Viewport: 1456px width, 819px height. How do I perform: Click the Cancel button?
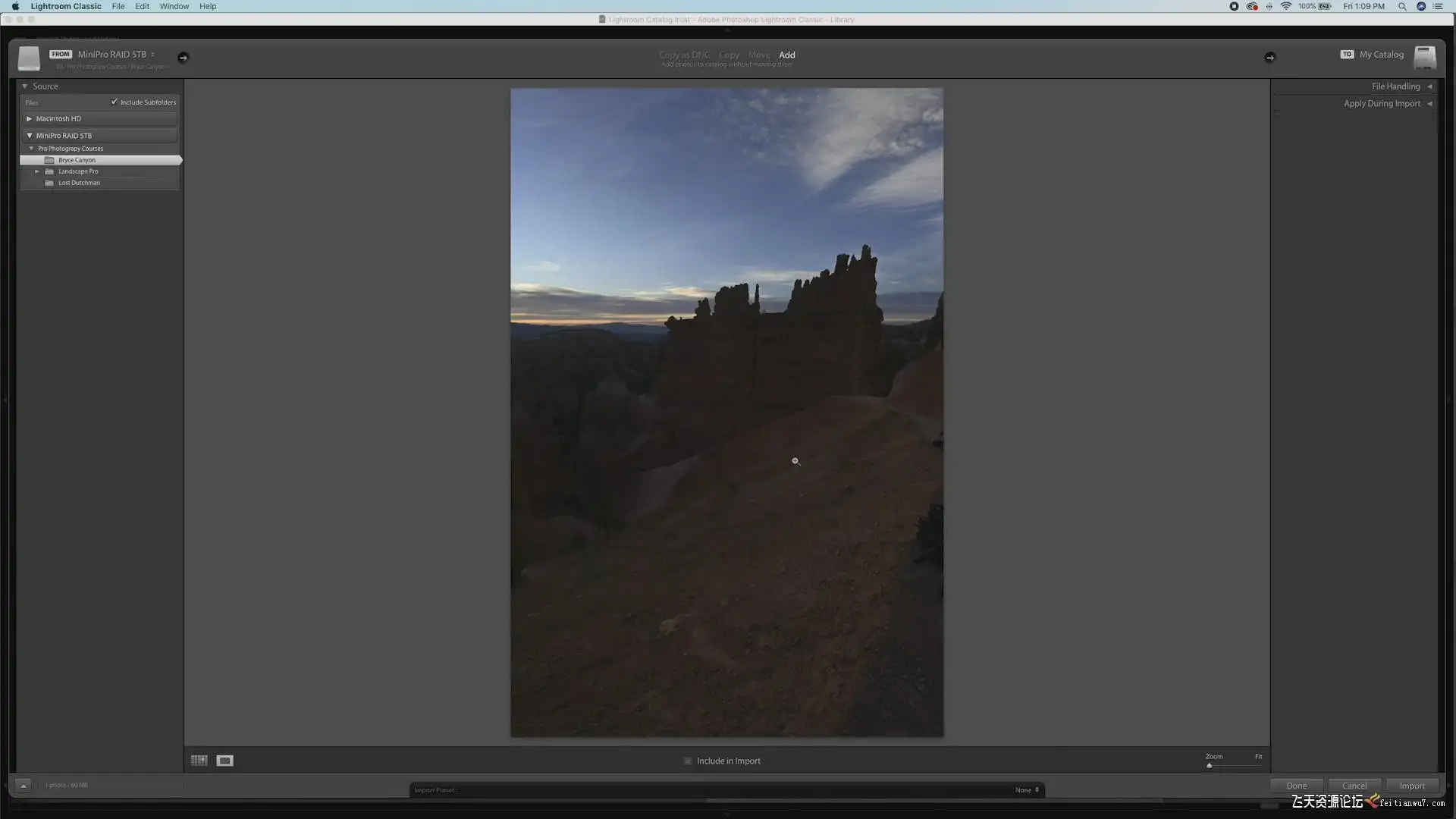tap(1354, 786)
